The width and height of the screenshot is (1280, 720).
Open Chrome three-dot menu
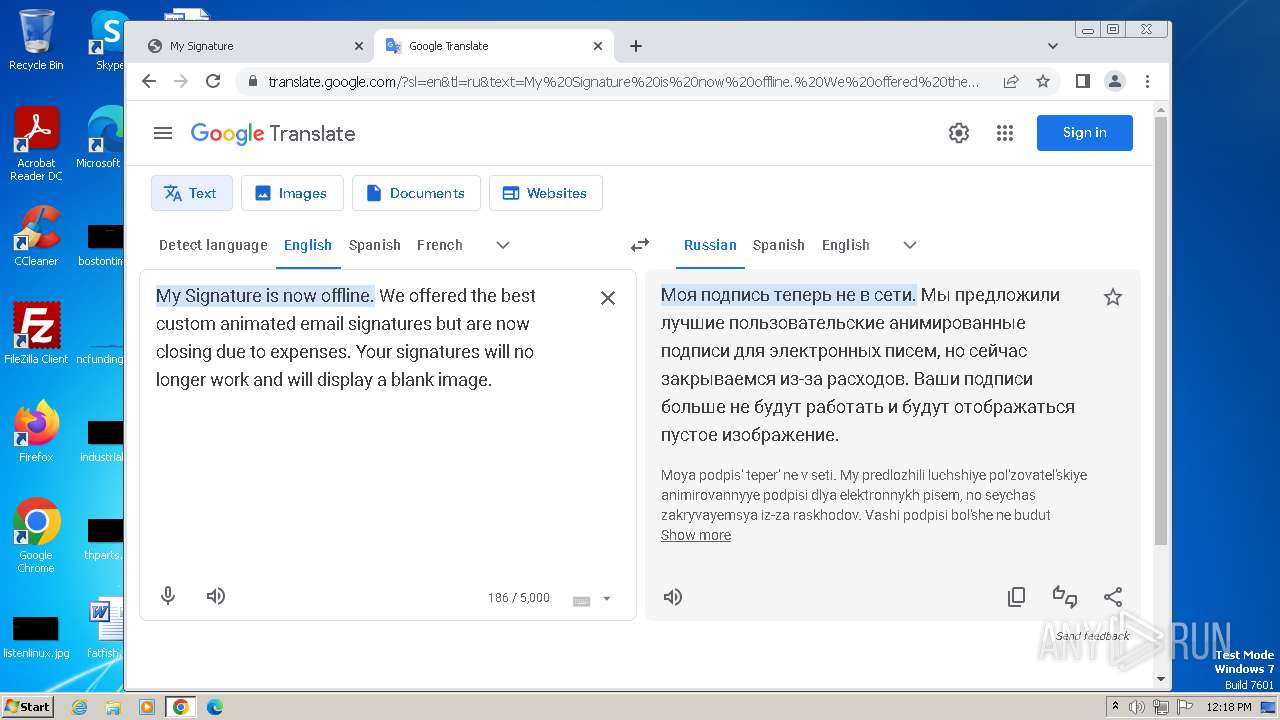pyautogui.click(x=1147, y=81)
